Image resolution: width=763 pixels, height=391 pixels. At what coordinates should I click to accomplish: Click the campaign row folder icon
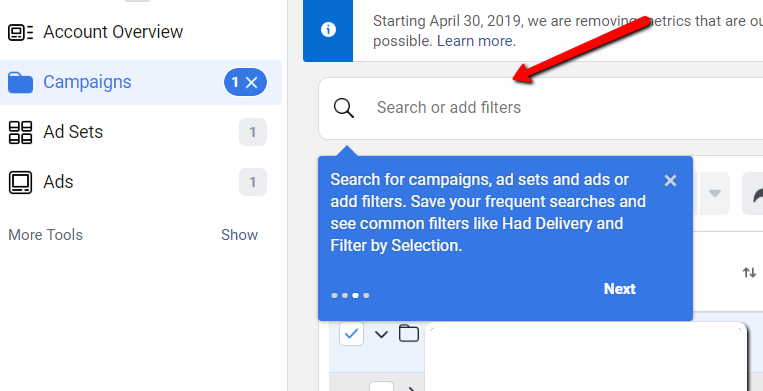(409, 334)
